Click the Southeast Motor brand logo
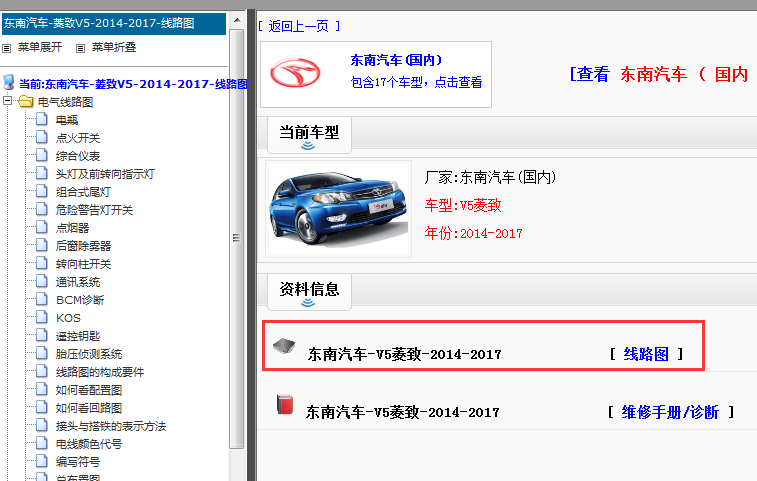Screen dimensions: 757x481 click(x=295, y=73)
